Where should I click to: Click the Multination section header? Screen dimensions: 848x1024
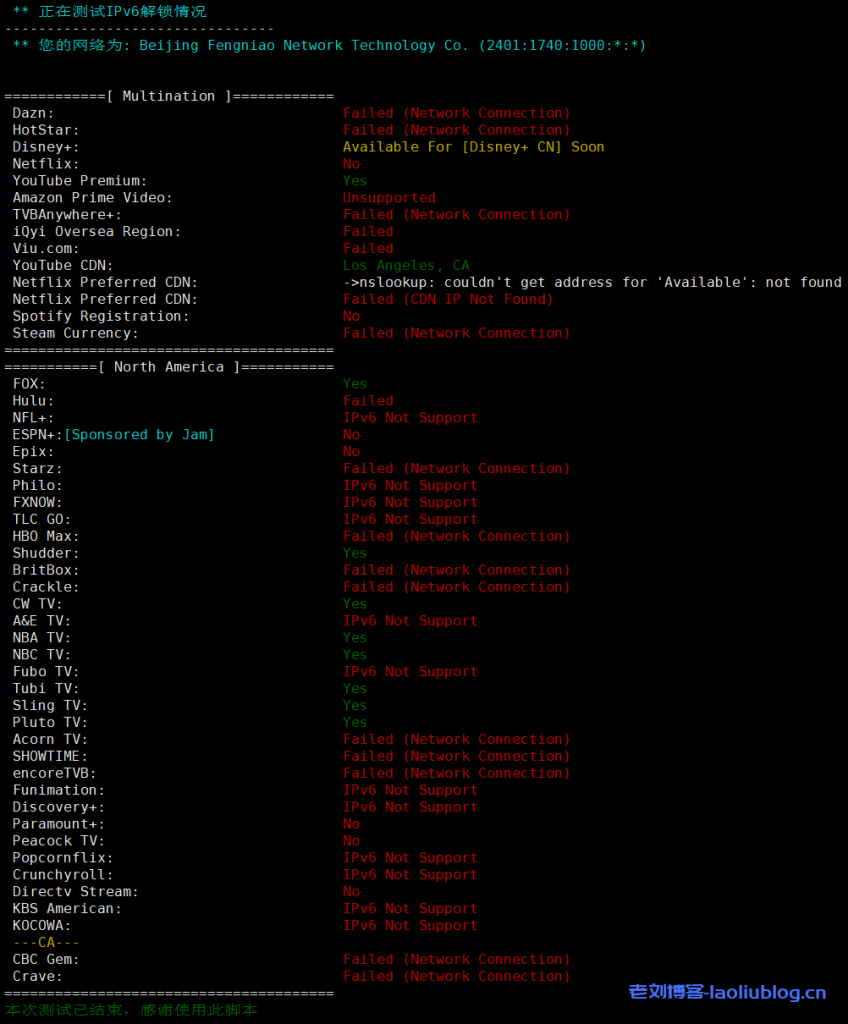pyautogui.click(x=168, y=96)
